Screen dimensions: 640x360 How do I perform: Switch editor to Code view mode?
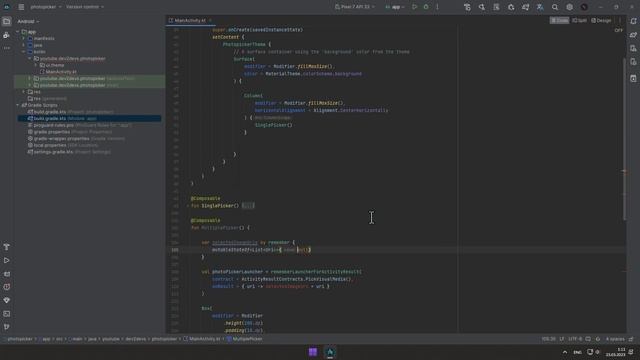559,20
